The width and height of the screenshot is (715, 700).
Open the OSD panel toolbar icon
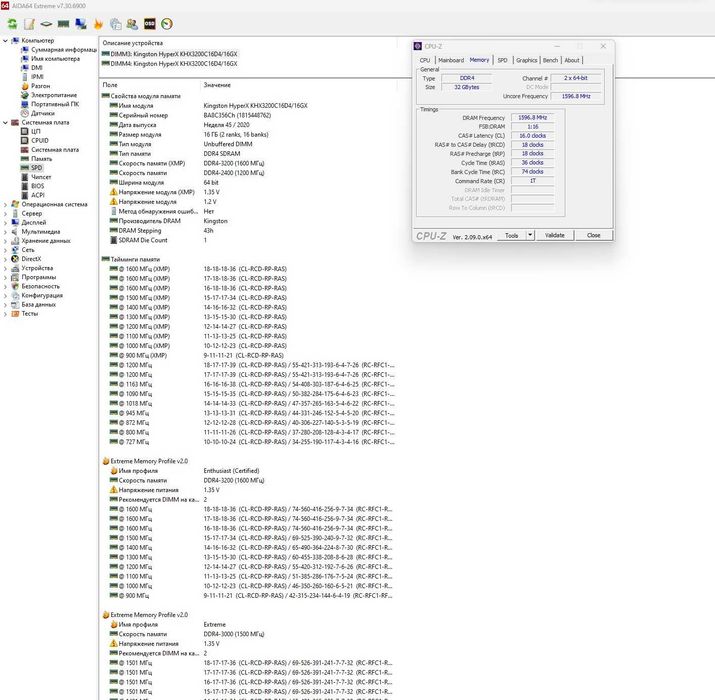coord(150,24)
